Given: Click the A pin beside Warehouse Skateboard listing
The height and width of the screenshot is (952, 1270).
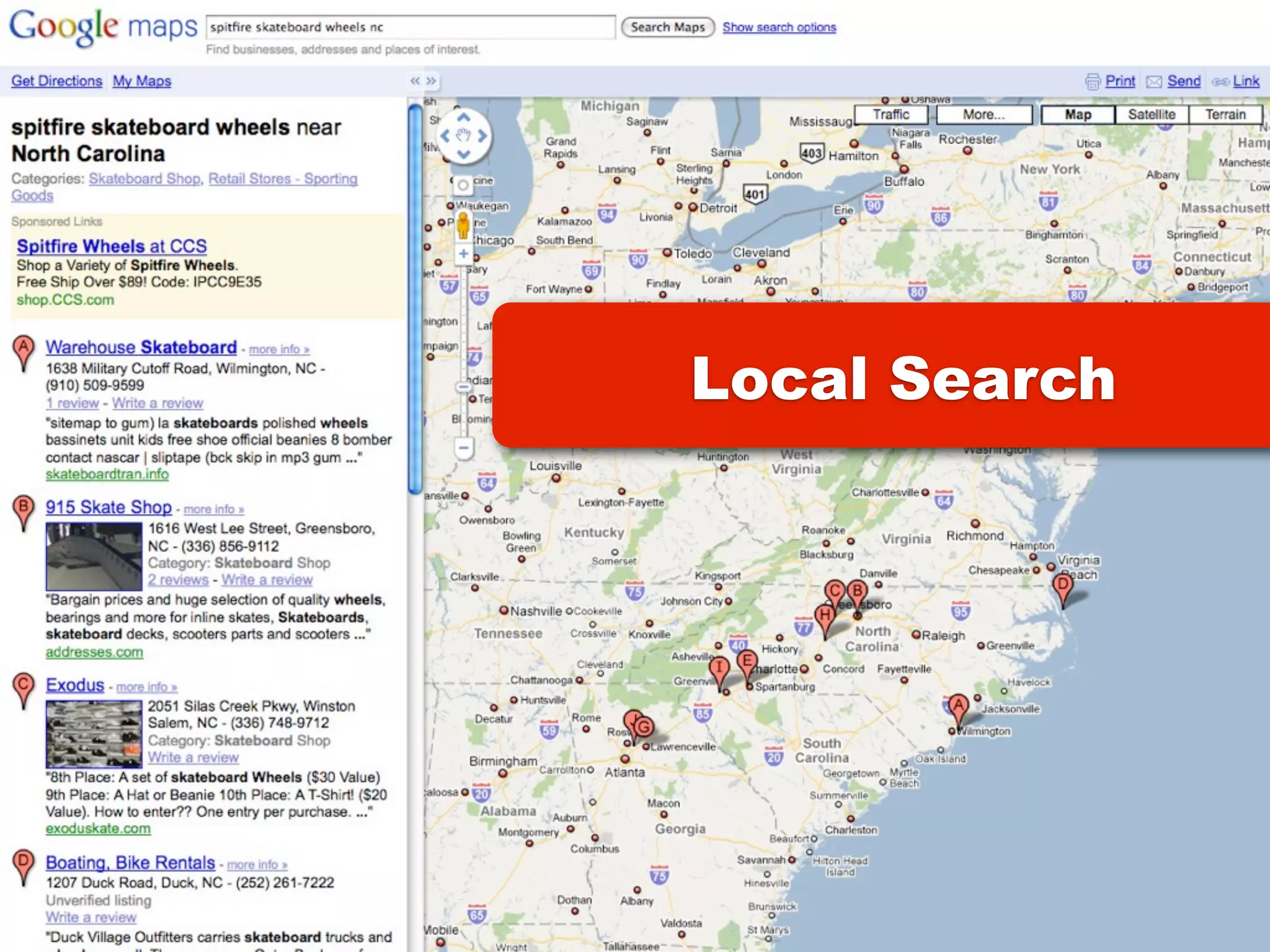Looking at the screenshot, I should pos(24,353).
